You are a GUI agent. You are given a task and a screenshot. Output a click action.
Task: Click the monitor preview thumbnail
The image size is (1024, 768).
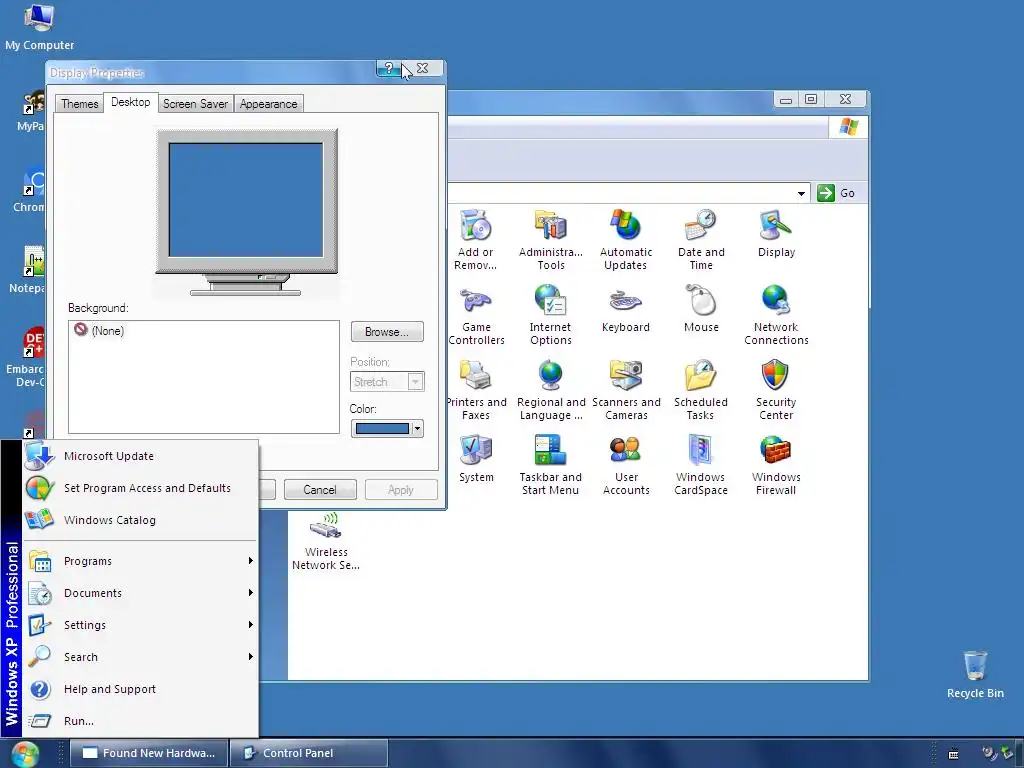pyautogui.click(x=246, y=211)
